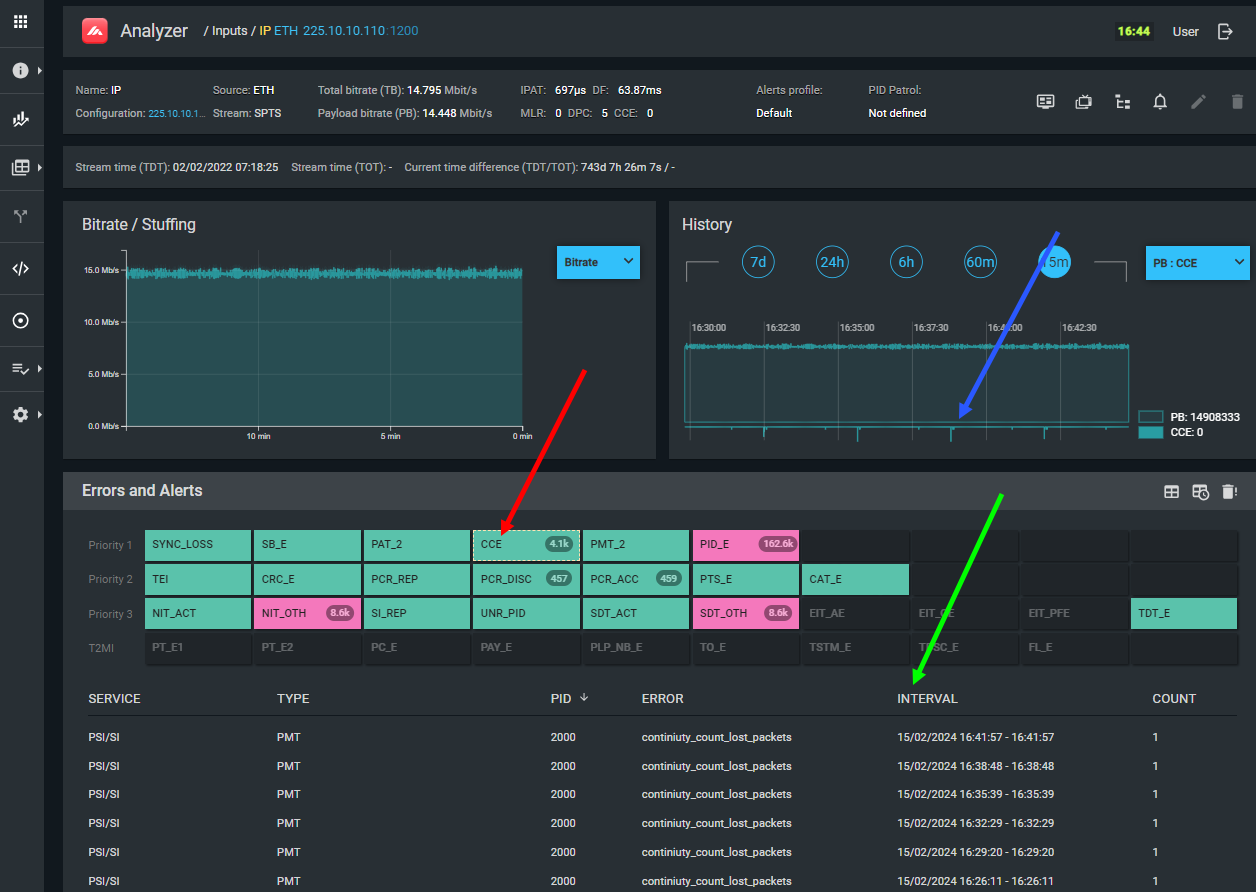This screenshot has width=1256, height=892.
Task: Select the PID_E error tile
Action: coord(745,545)
